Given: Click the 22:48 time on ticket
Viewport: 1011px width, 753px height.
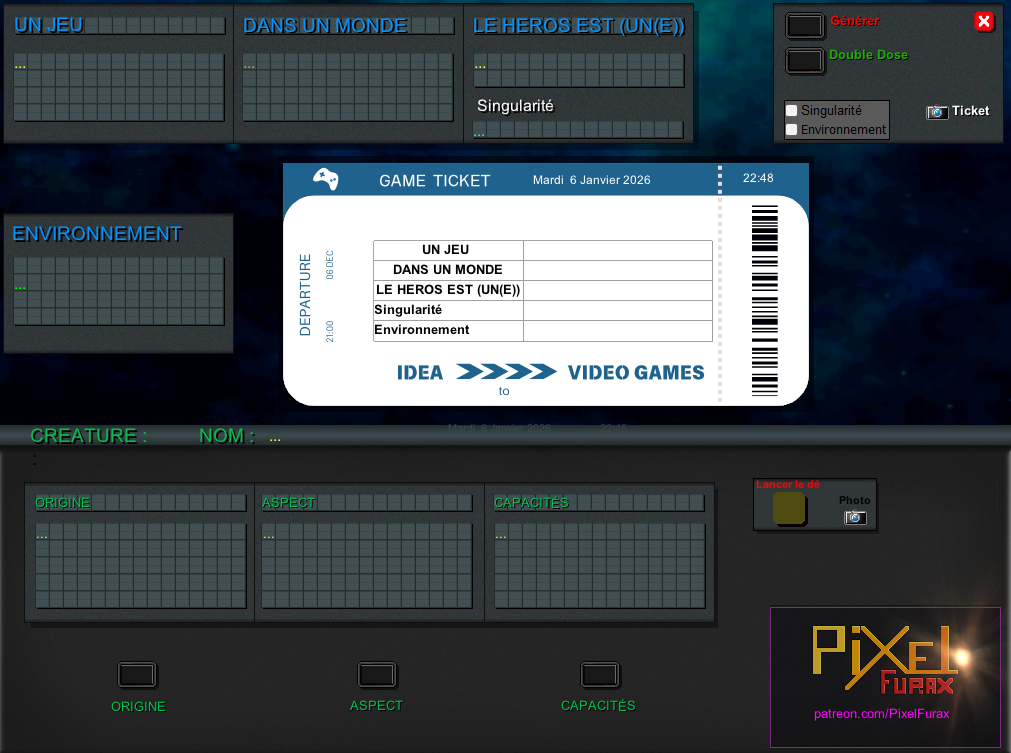Looking at the screenshot, I should [758, 178].
